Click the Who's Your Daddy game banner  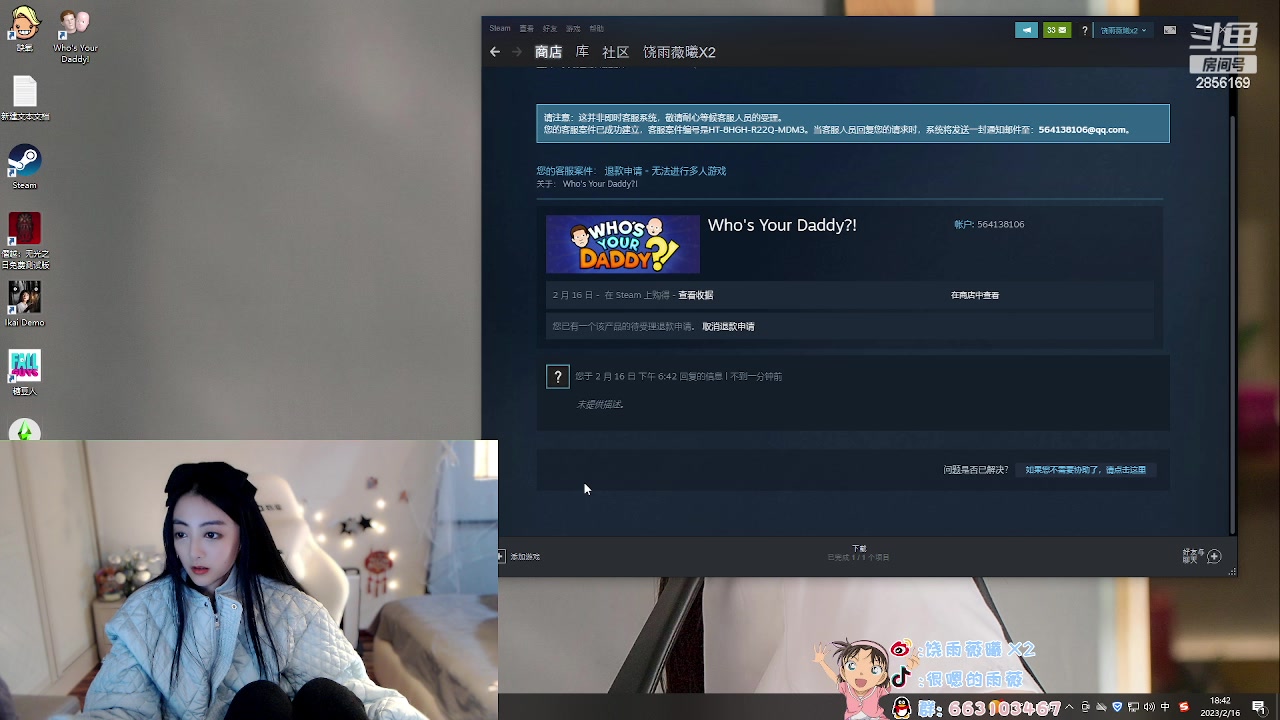[x=623, y=244]
